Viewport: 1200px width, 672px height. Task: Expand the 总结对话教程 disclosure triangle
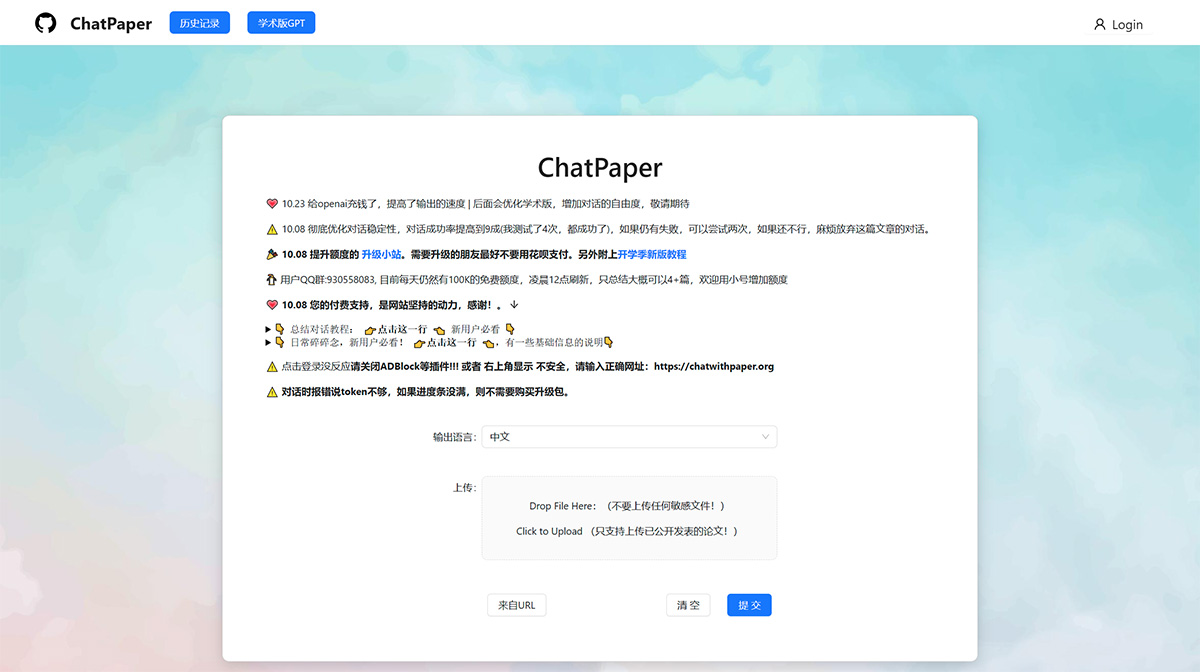coord(267,328)
